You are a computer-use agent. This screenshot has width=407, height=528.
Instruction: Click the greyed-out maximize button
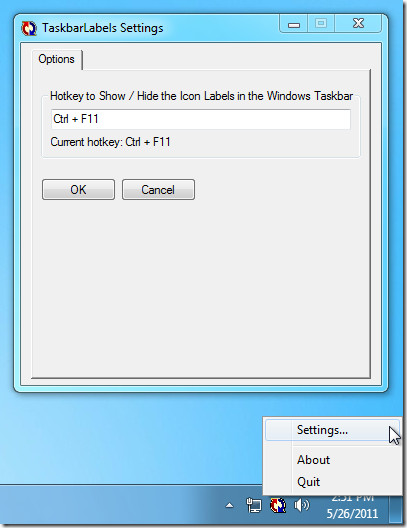[x=321, y=24]
